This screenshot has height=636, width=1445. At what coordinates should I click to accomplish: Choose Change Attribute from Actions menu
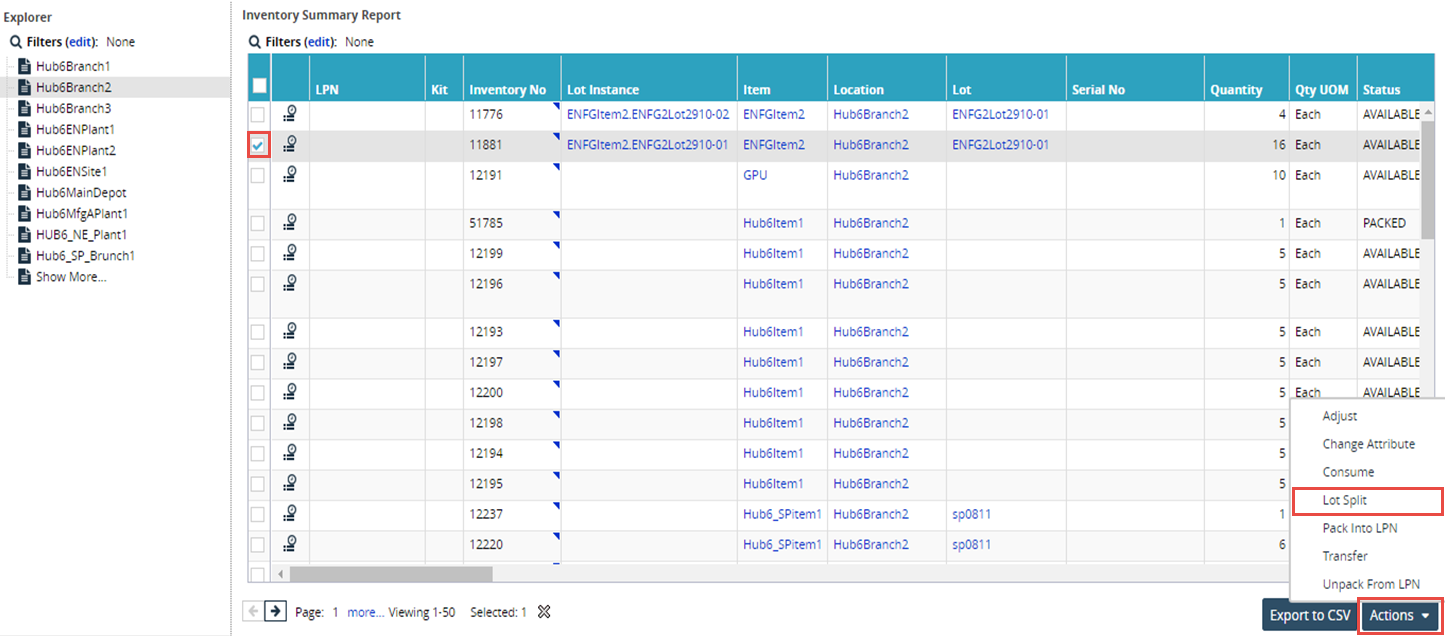[1368, 444]
